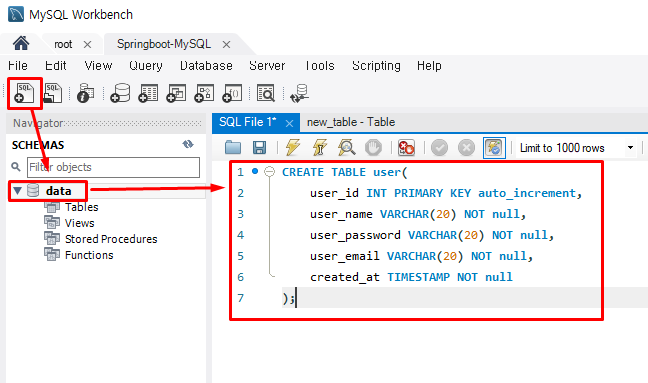Open the Tools menu

(x=320, y=66)
